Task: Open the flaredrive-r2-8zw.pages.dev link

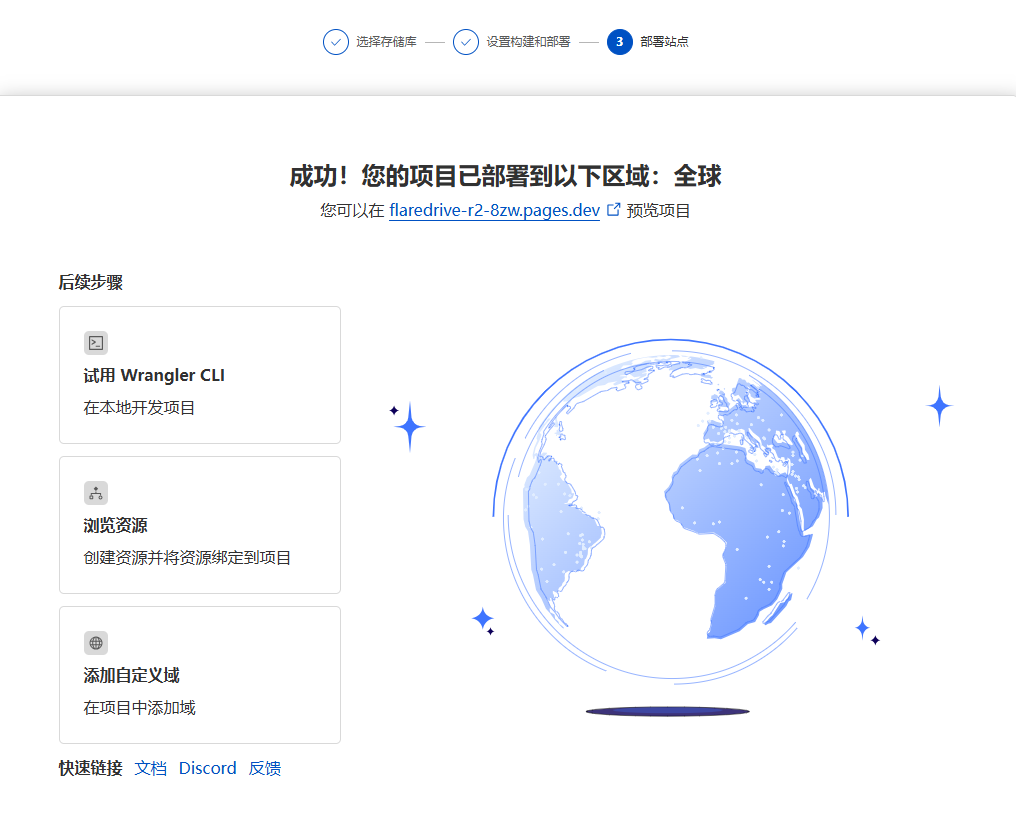Action: pos(494,211)
